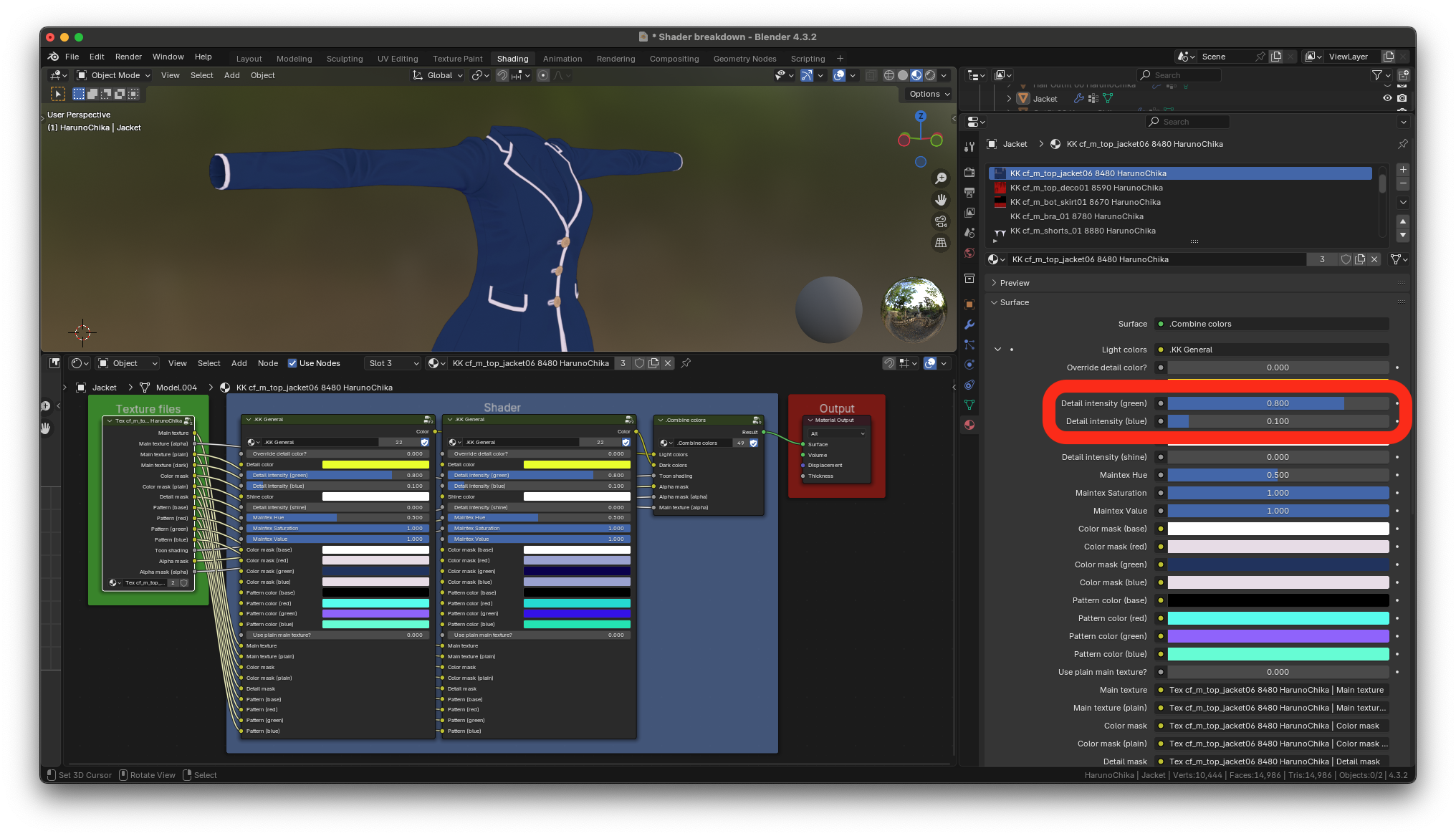Click the toggle camera view icon
The height and width of the screenshot is (836, 1456).
(941, 221)
